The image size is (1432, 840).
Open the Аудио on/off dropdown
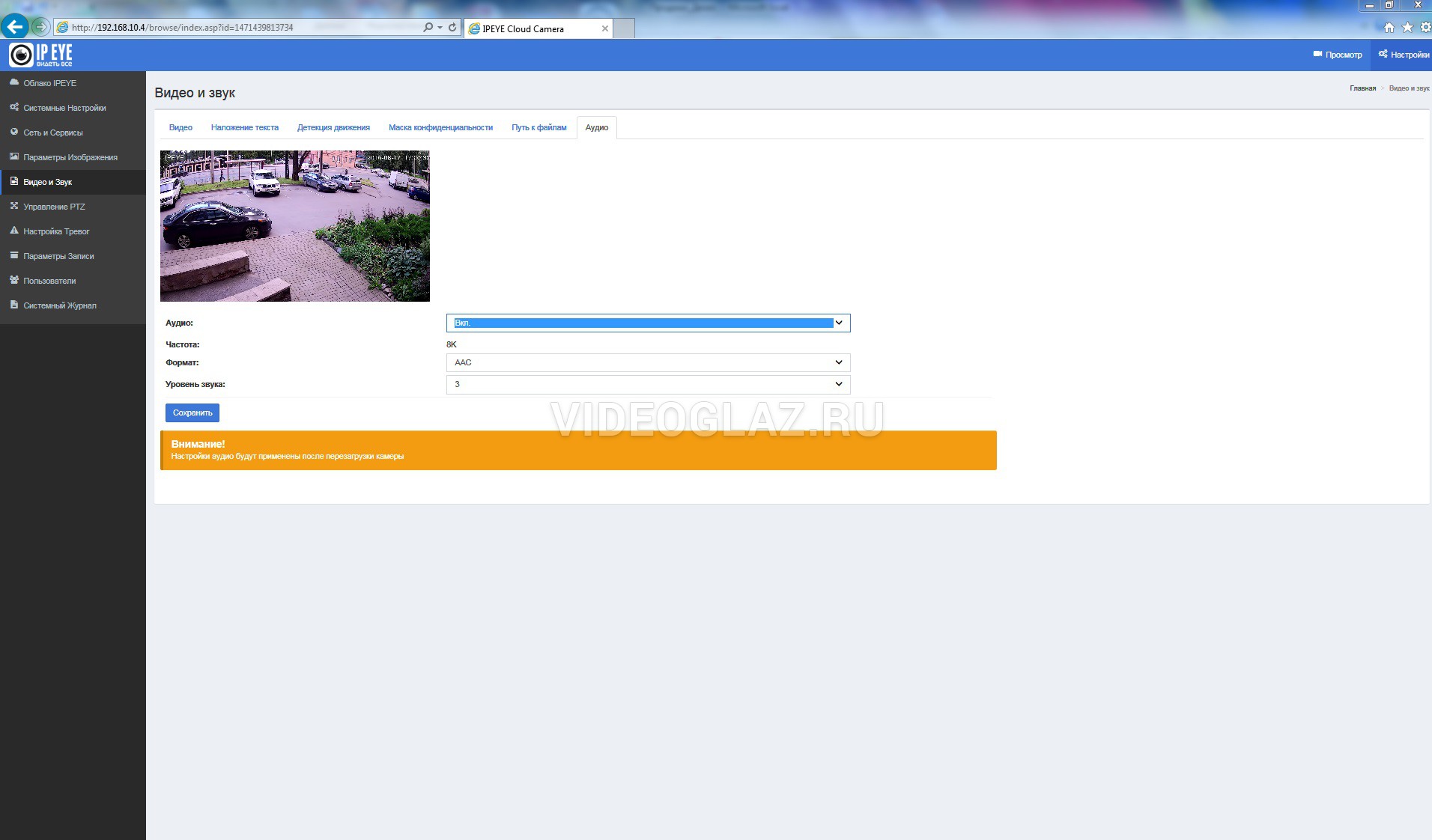[x=648, y=323]
